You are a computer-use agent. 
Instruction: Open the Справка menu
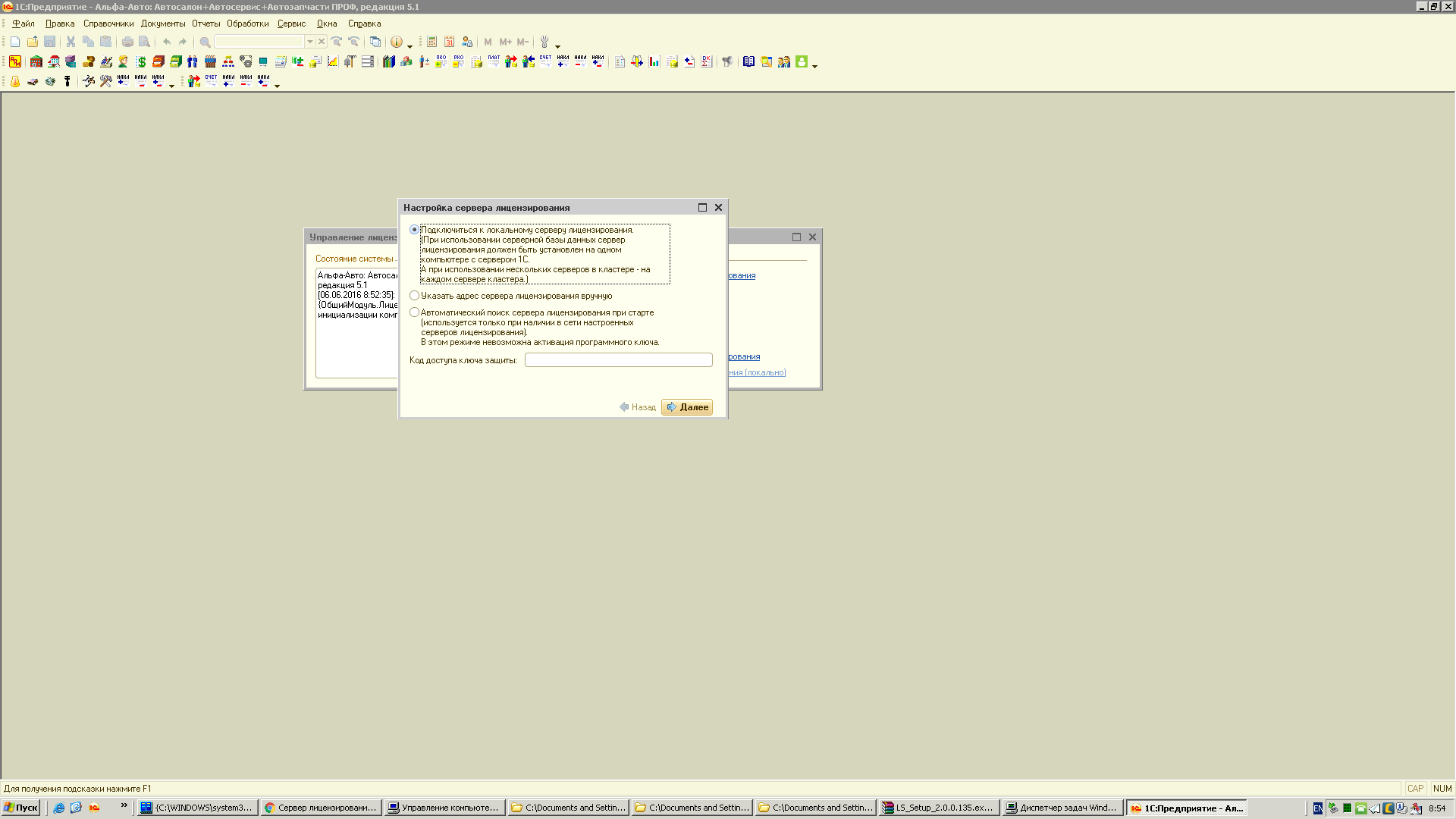(x=365, y=24)
